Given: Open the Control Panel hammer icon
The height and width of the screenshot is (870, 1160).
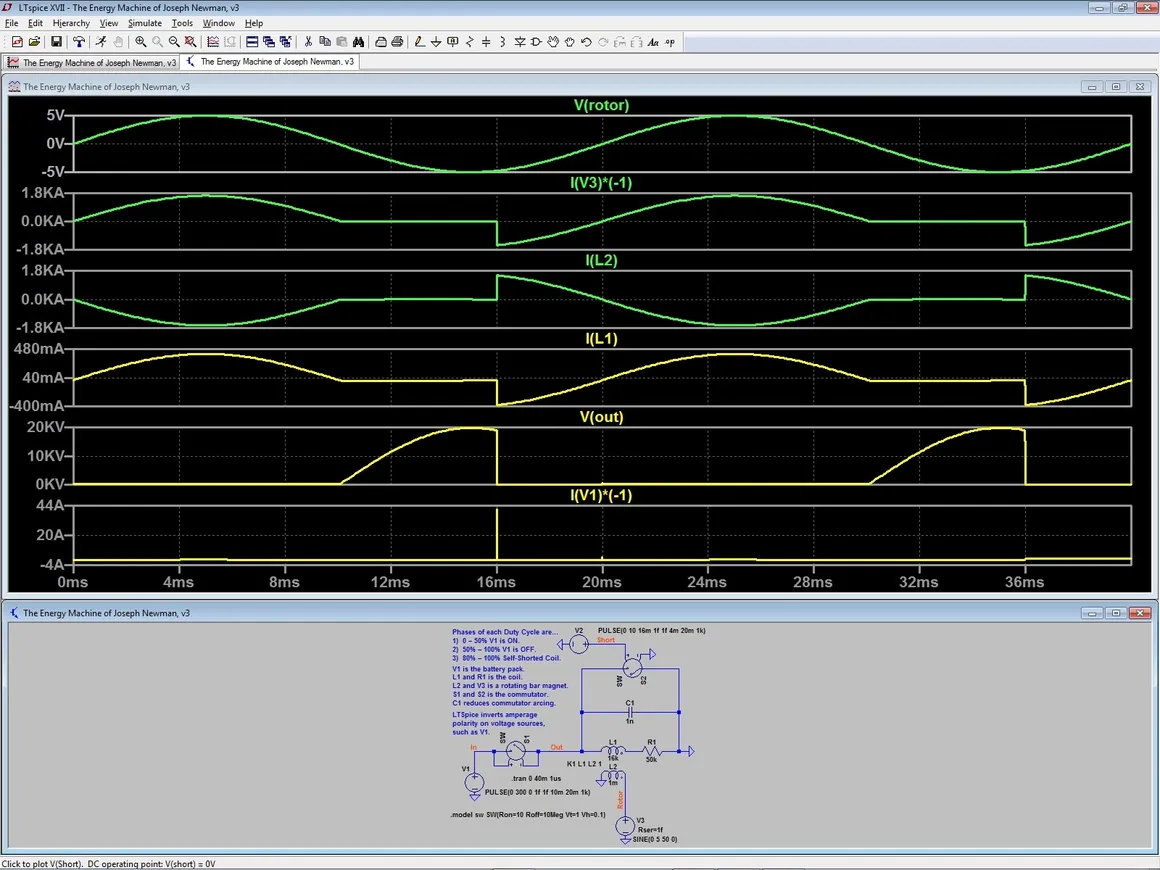Looking at the screenshot, I should tap(78, 42).
